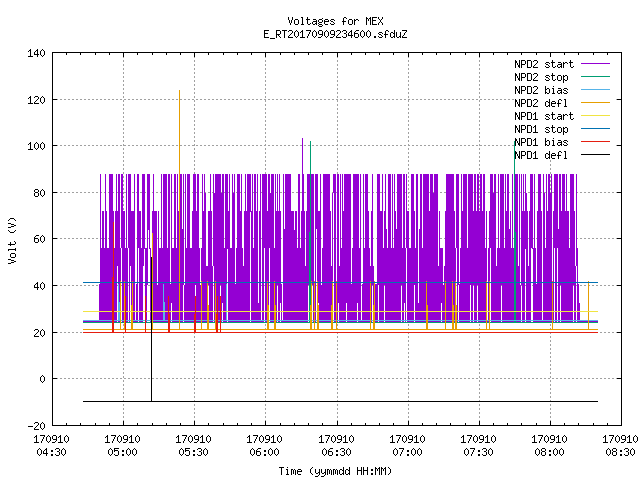Click the -20 value on the Y axis
Screen dimensions: 640x480
click(36, 426)
